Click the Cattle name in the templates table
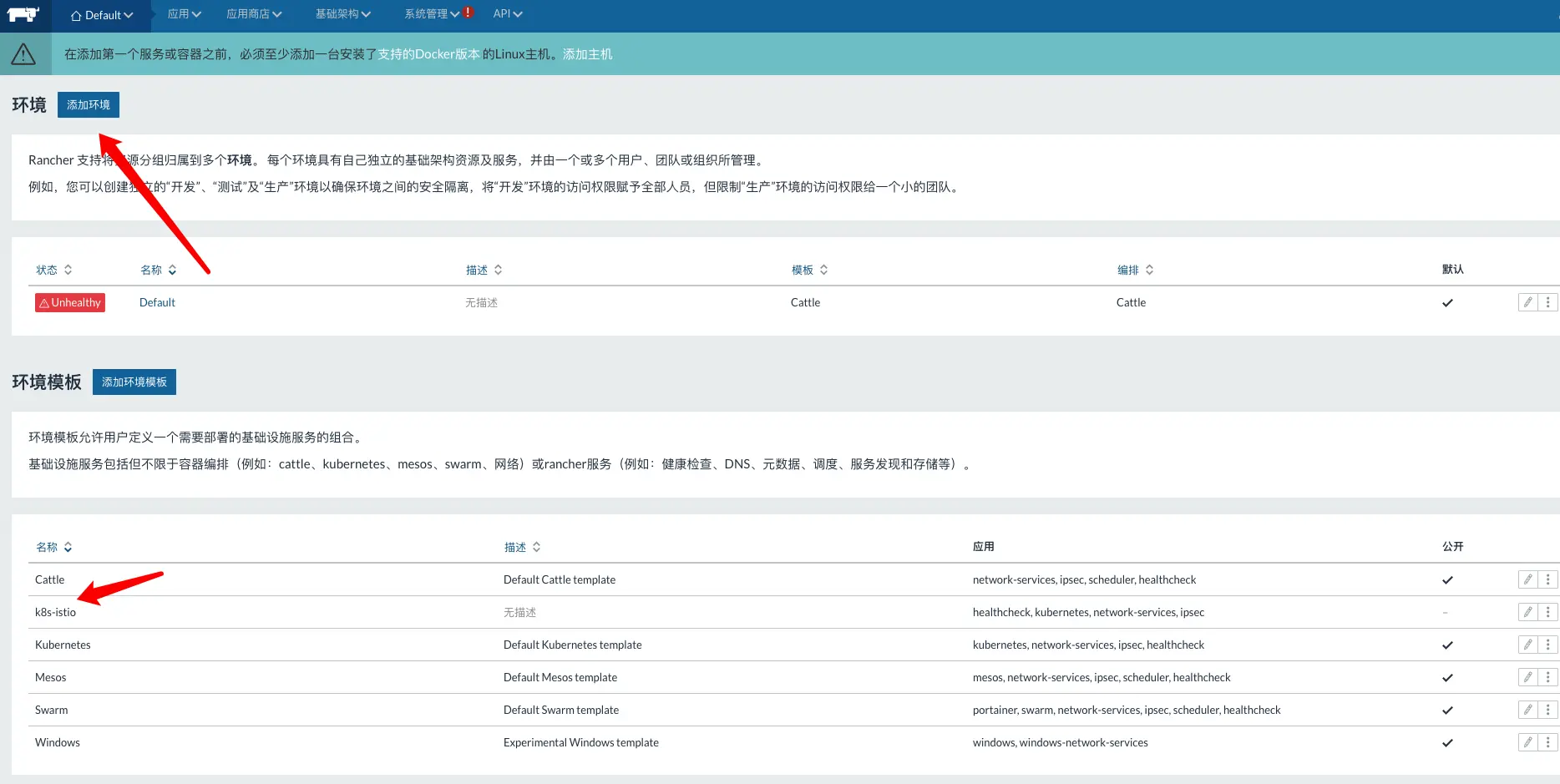The width and height of the screenshot is (1560, 784). (x=50, y=579)
